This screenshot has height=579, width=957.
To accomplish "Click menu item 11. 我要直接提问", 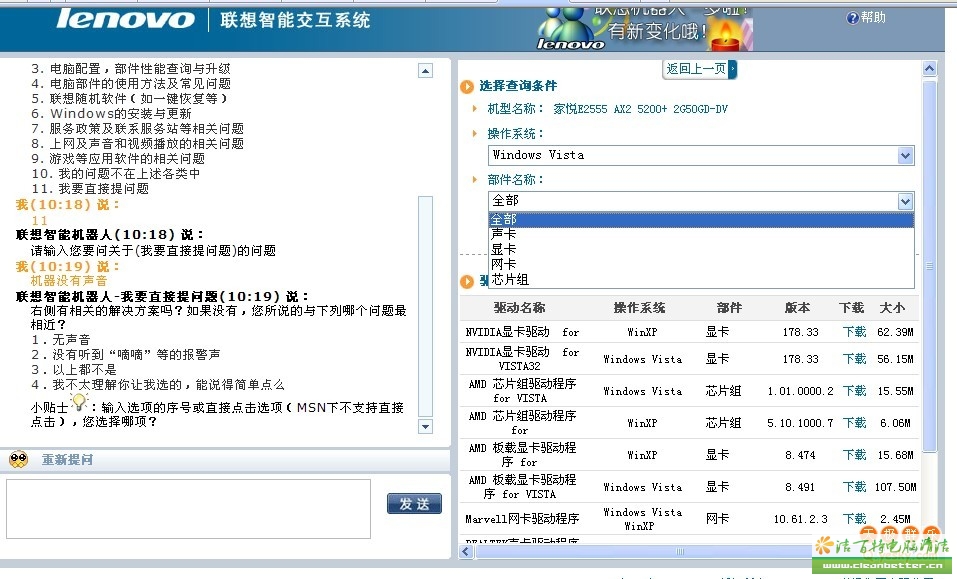I will pyautogui.click(x=90, y=189).
